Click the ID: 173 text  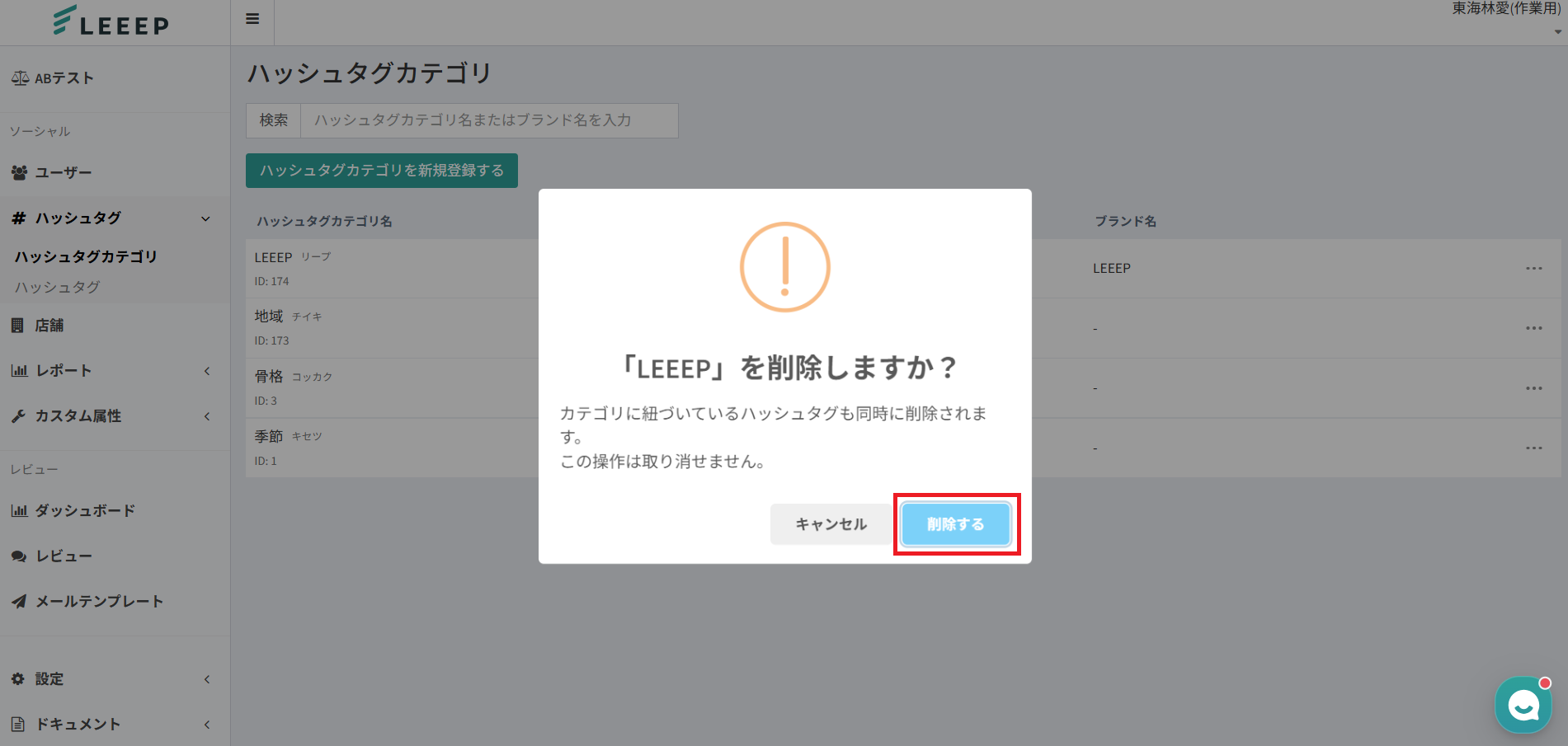pos(272,341)
